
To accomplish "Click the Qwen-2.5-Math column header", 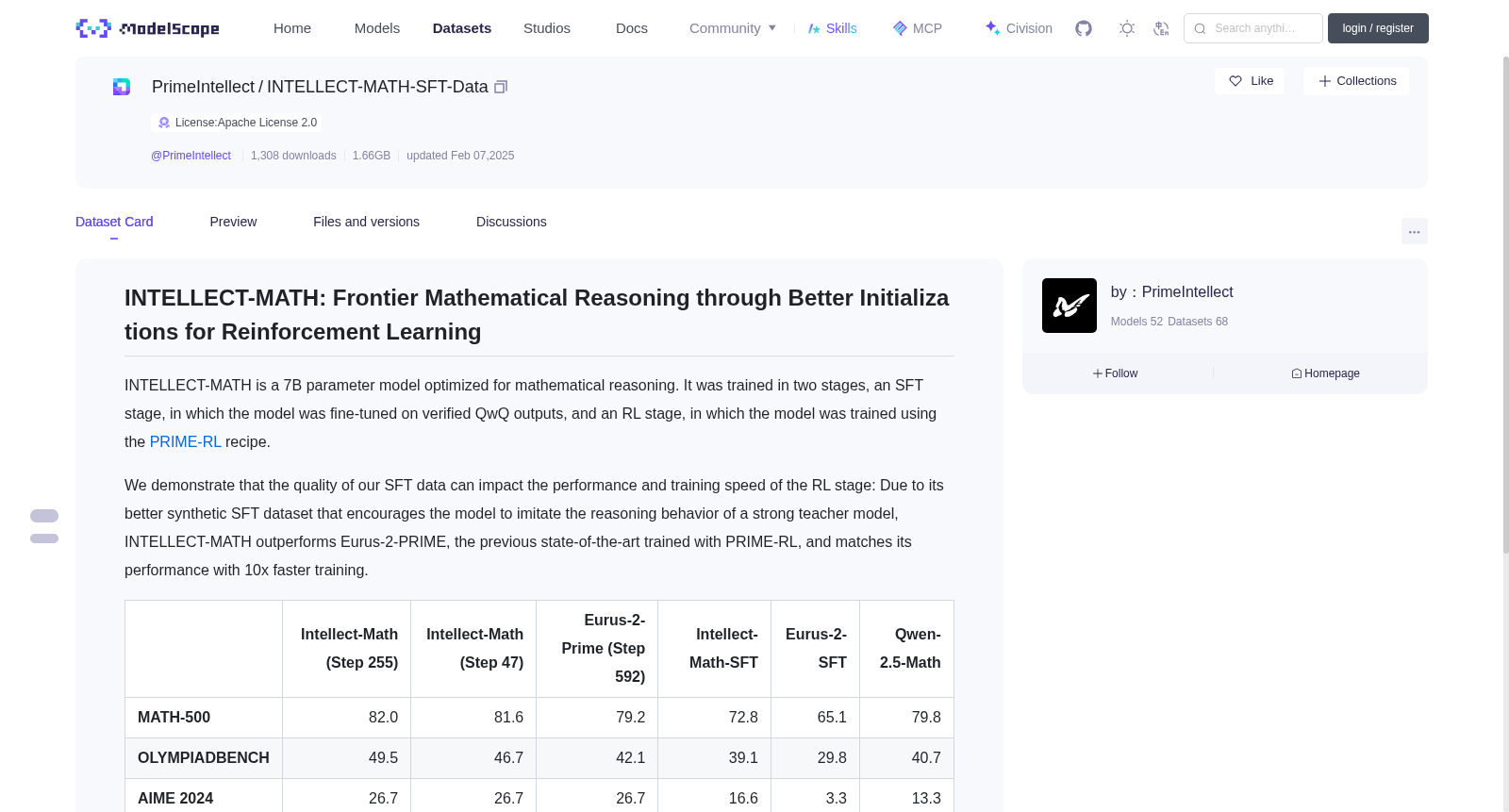I will point(907,649).
